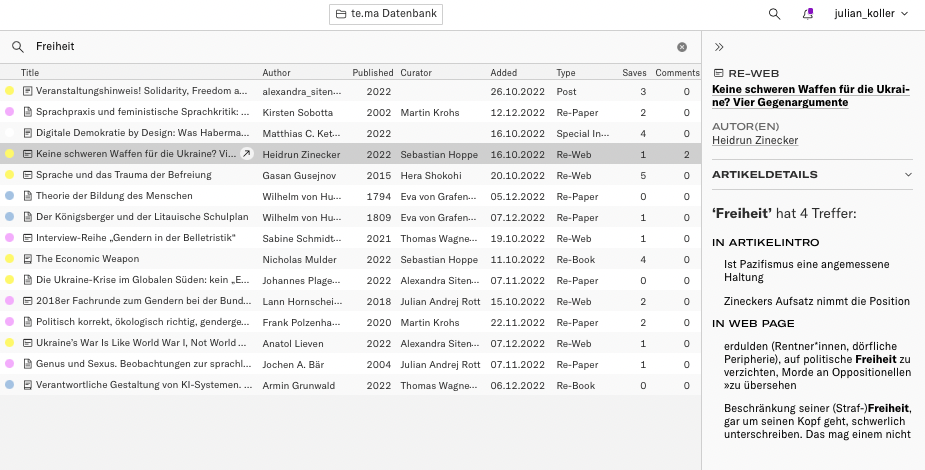Screen dimensions: 925x470
Task: Collapse the side panel with double chevron
Action: pos(719,47)
